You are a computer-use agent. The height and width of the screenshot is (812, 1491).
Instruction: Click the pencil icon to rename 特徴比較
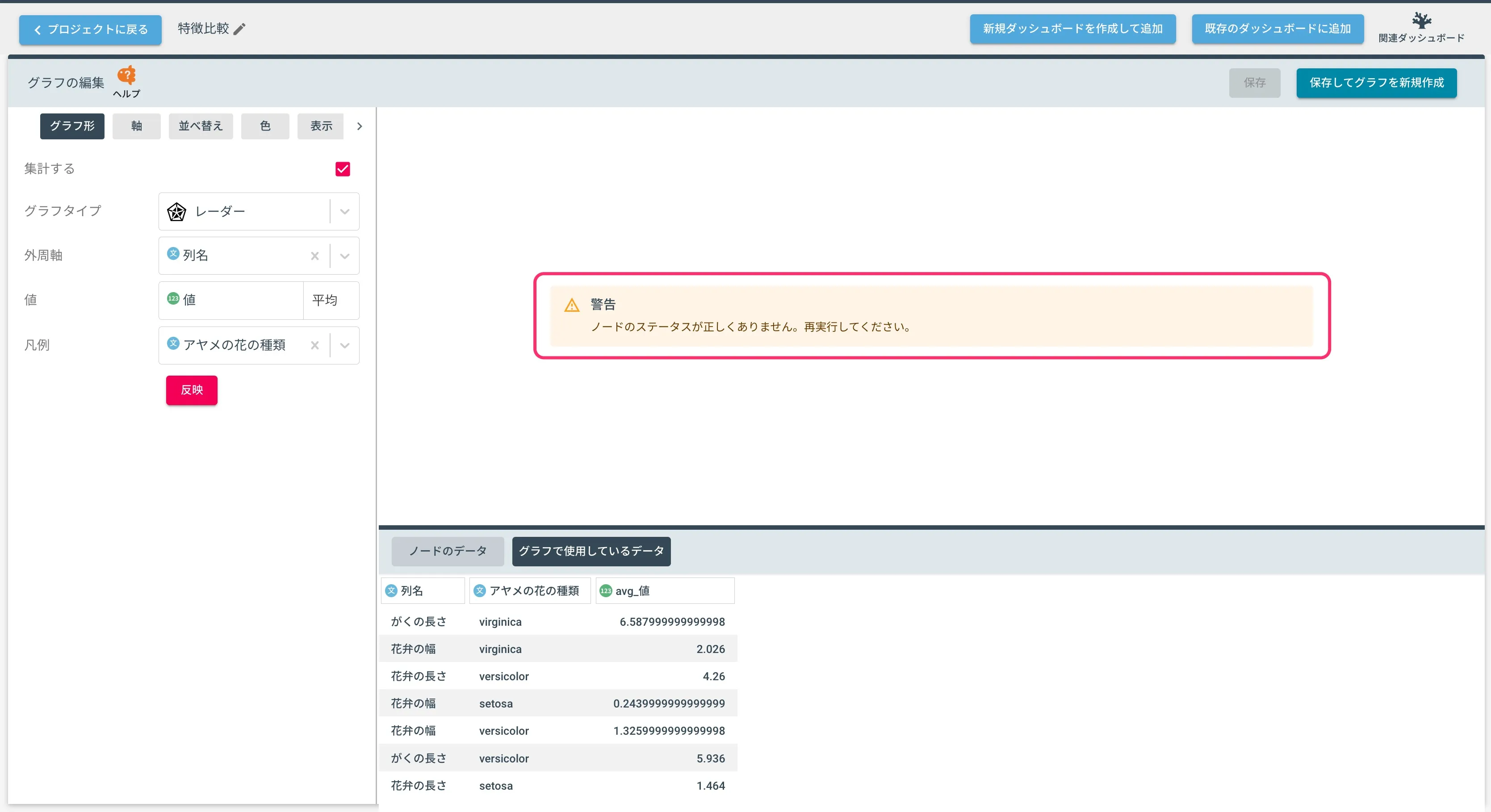coord(239,29)
